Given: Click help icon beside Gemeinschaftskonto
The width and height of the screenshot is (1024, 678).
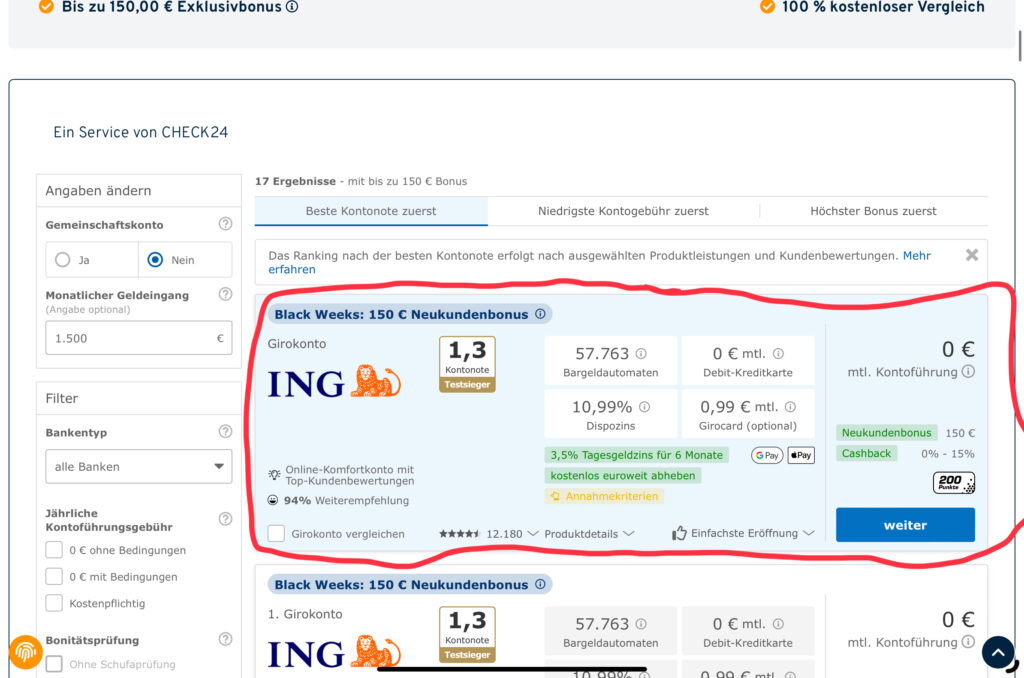Looking at the screenshot, I should tap(225, 224).
